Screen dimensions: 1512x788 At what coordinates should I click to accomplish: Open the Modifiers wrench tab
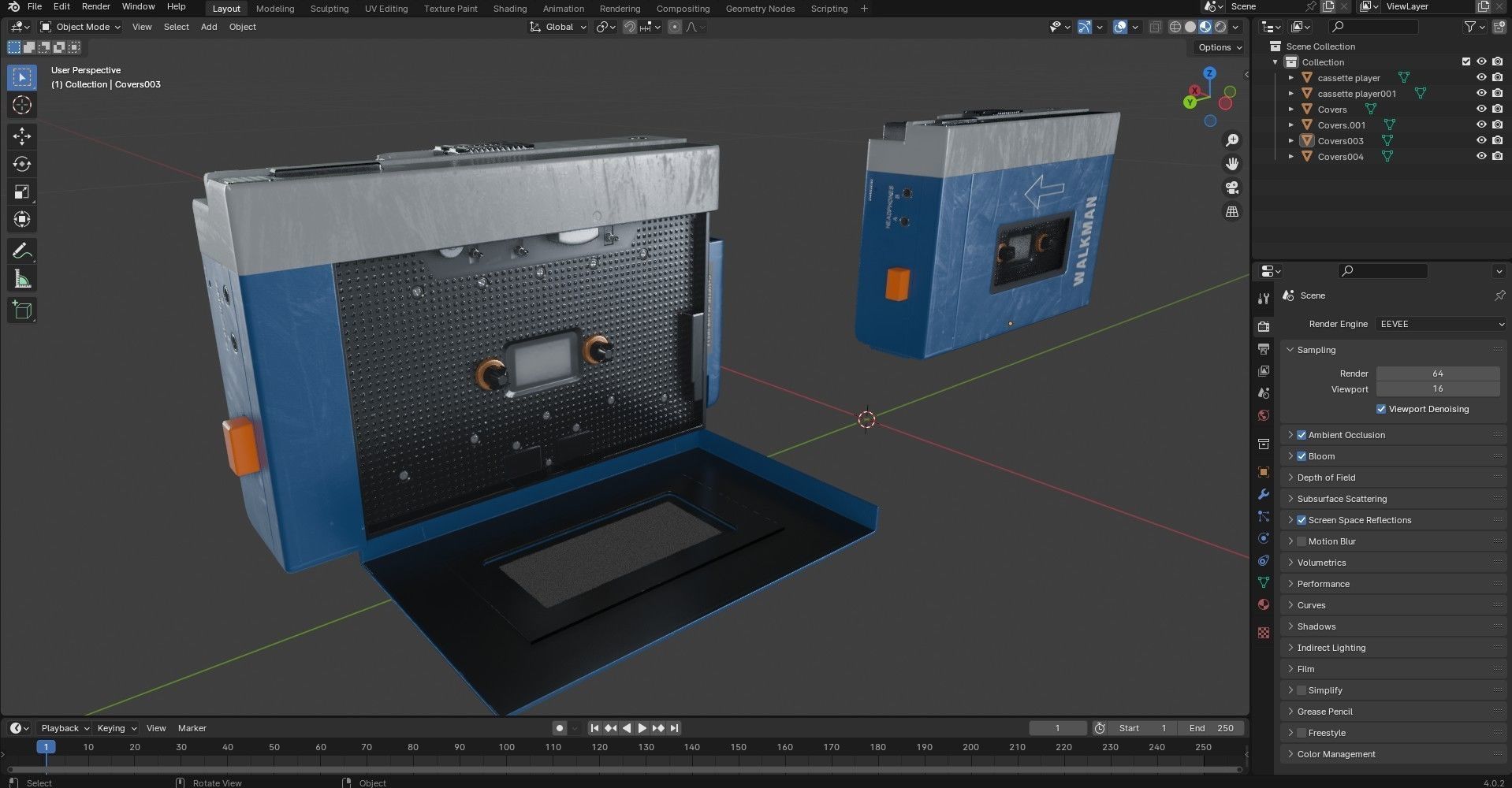(x=1264, y=494)
